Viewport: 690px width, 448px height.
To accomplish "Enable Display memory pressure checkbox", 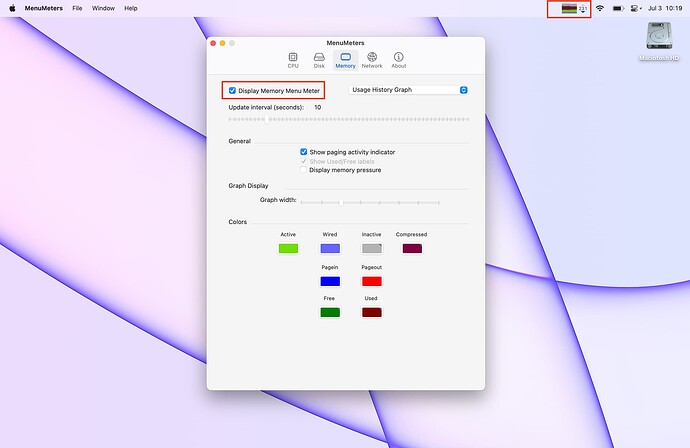I will click(303, 170).
